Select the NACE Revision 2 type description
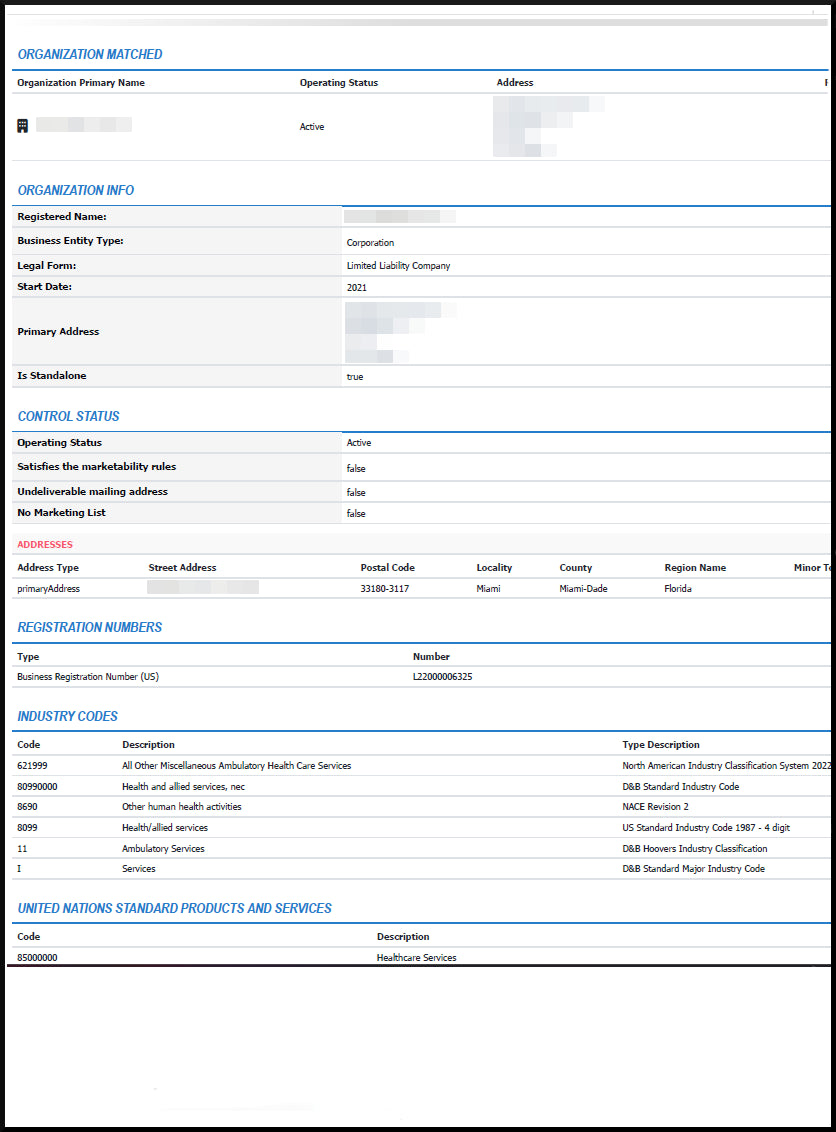 (x=655, y=806)
